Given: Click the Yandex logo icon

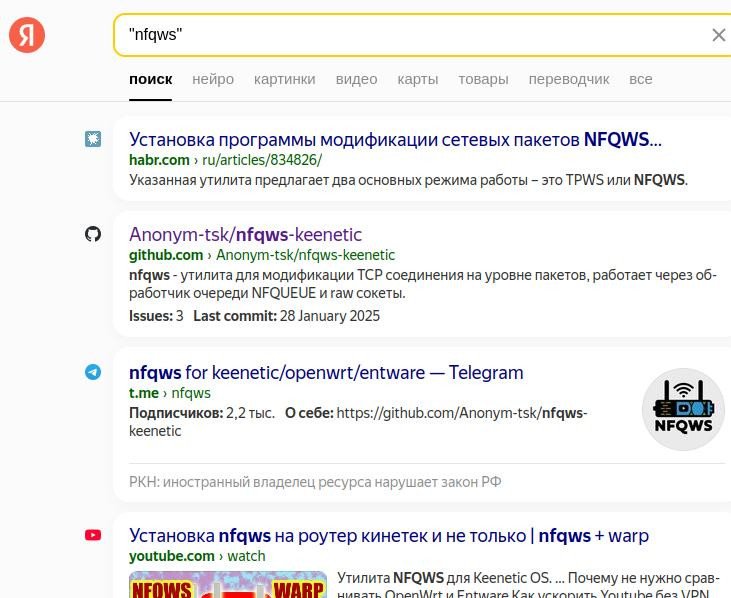Looking at the screenshot, I should point(27,35).
